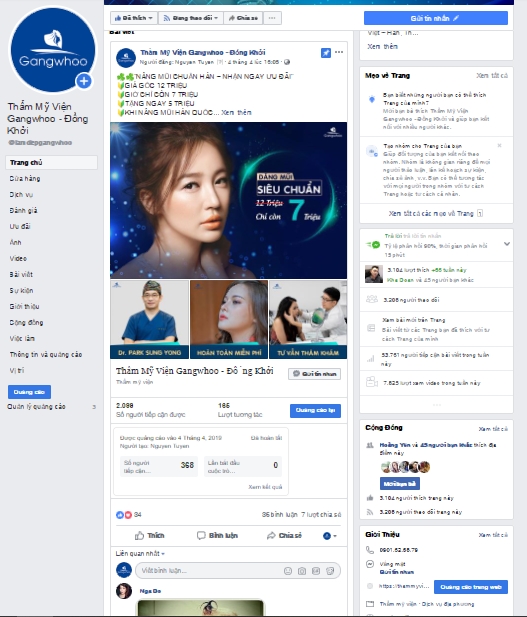Toggle 'Đang theo dõi' following button
This screenshot has height=617, width=527.
(x=190, y=18)
